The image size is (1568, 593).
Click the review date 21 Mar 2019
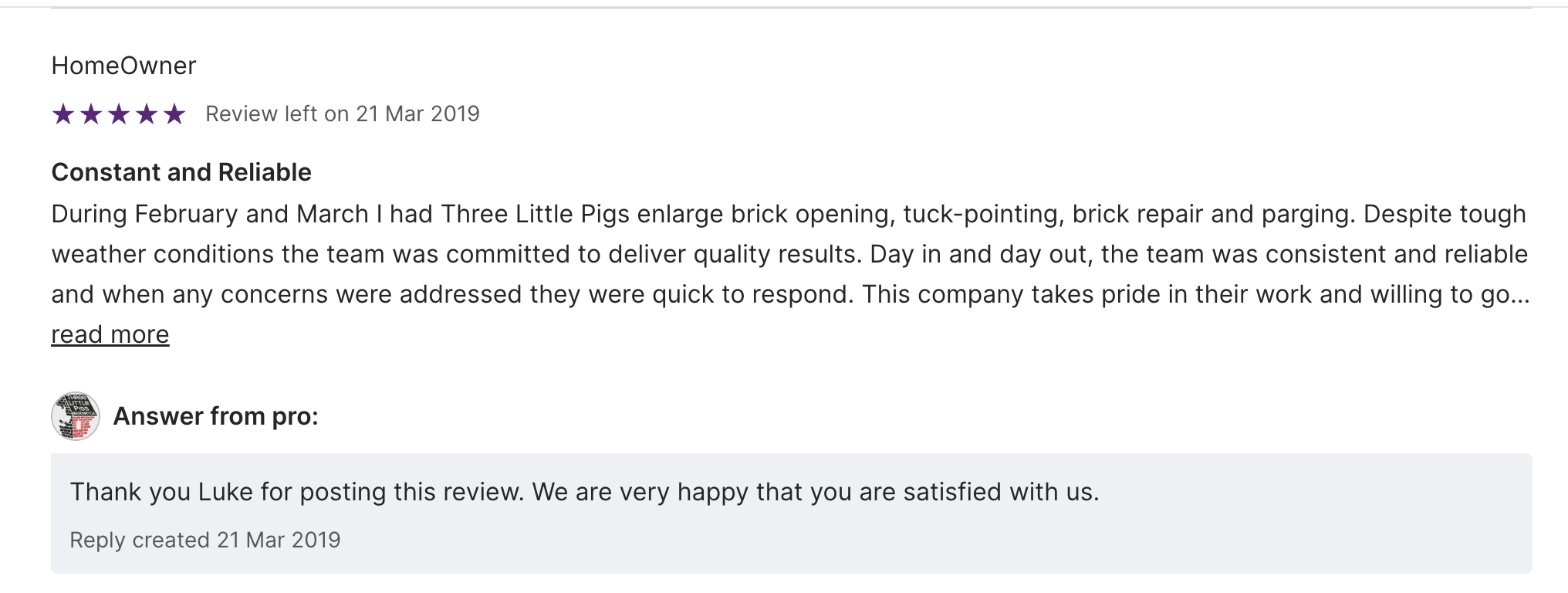(x=417, y=114)
